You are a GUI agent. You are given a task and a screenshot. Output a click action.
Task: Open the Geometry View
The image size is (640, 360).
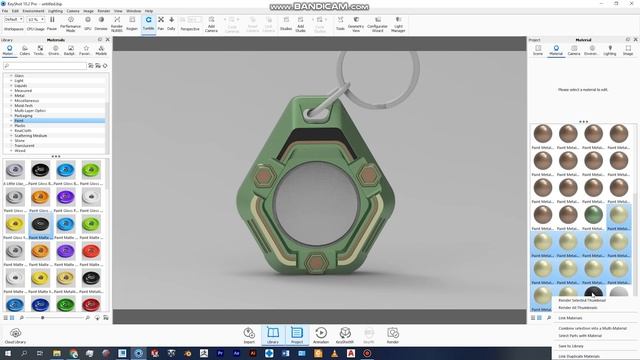pos(356,24)
